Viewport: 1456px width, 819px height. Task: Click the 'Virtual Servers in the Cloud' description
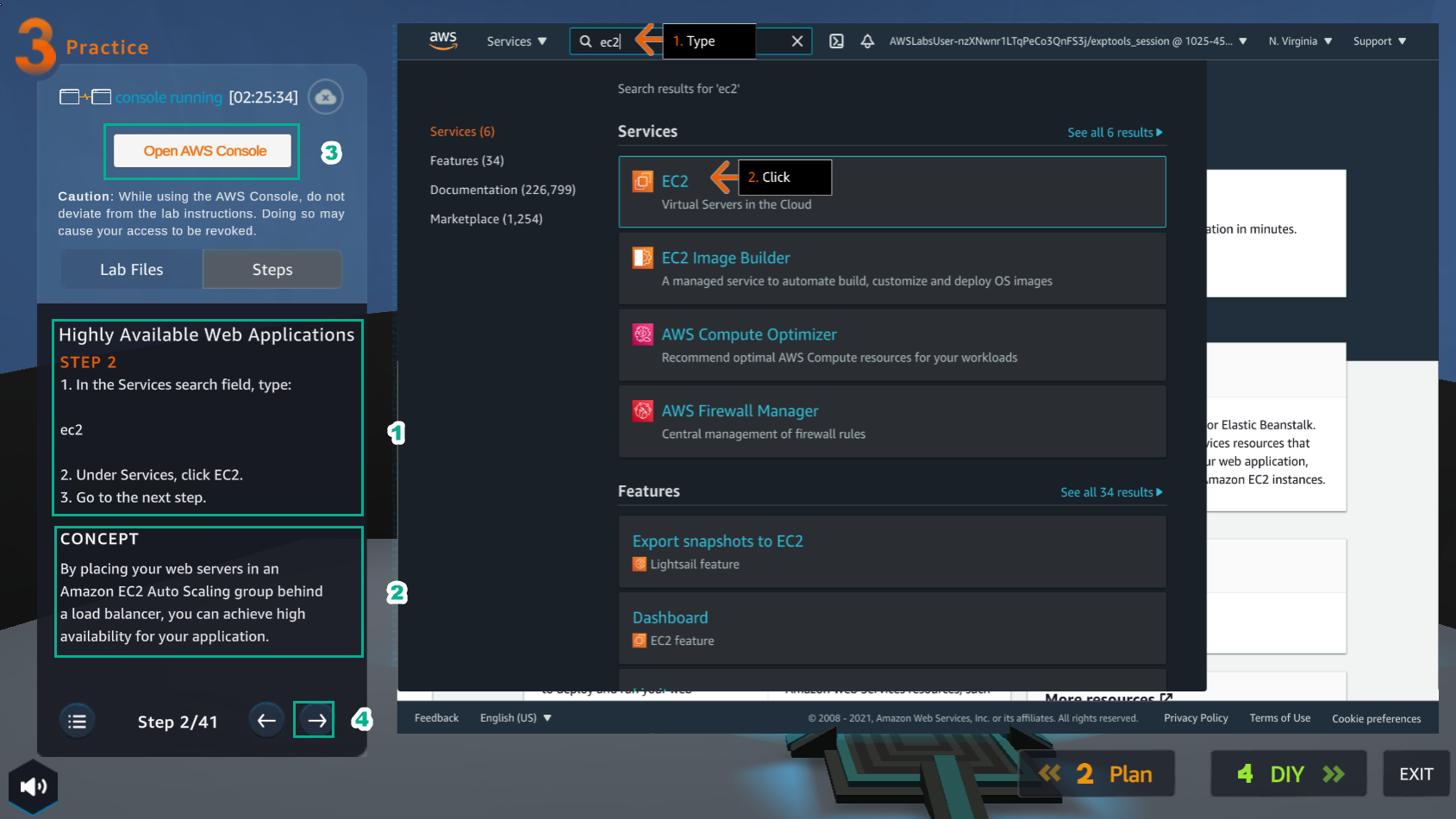pos(736,204)
